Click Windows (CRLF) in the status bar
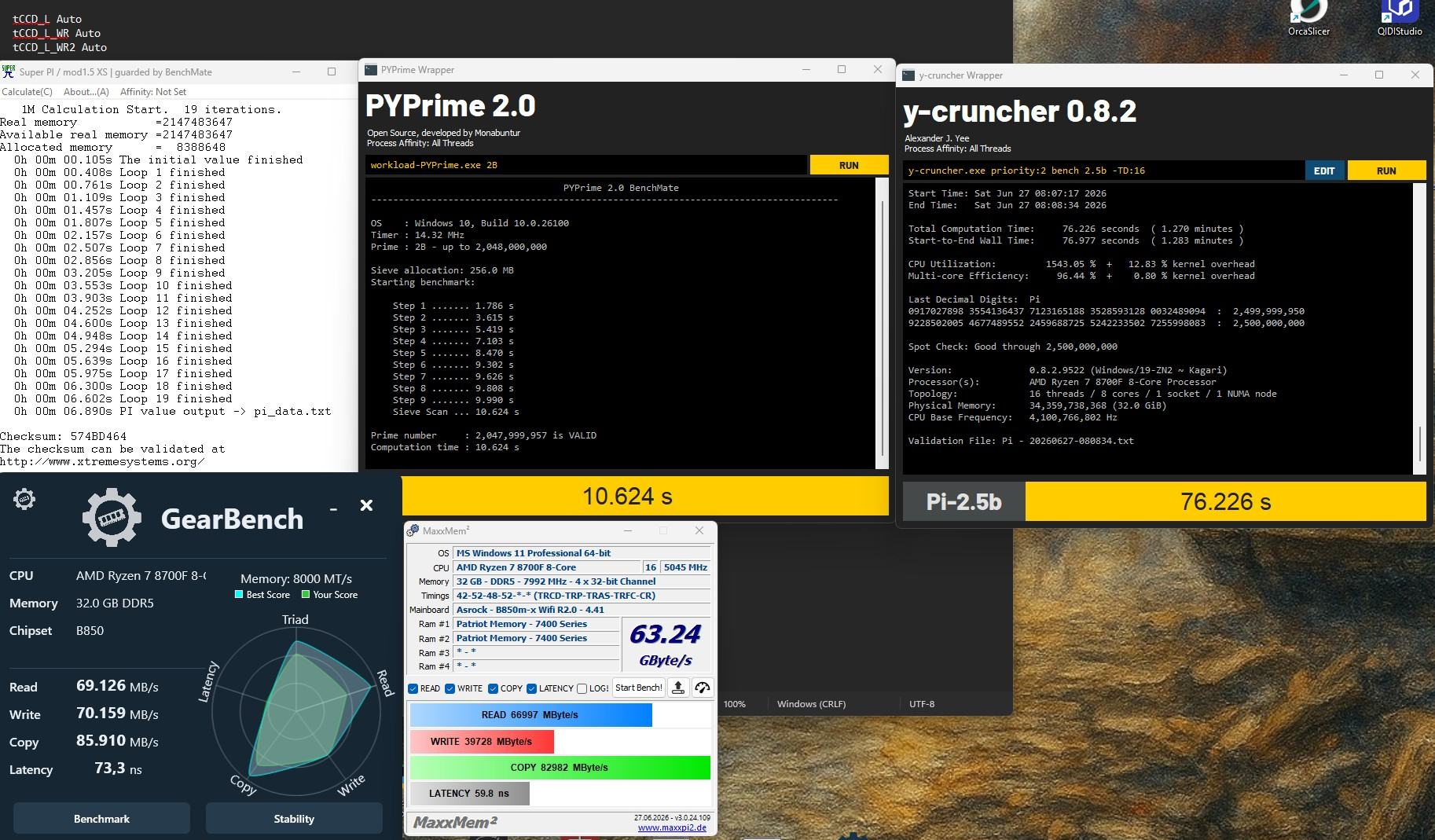The width and height of the screenshot is (1435, 840). [811, 704]
